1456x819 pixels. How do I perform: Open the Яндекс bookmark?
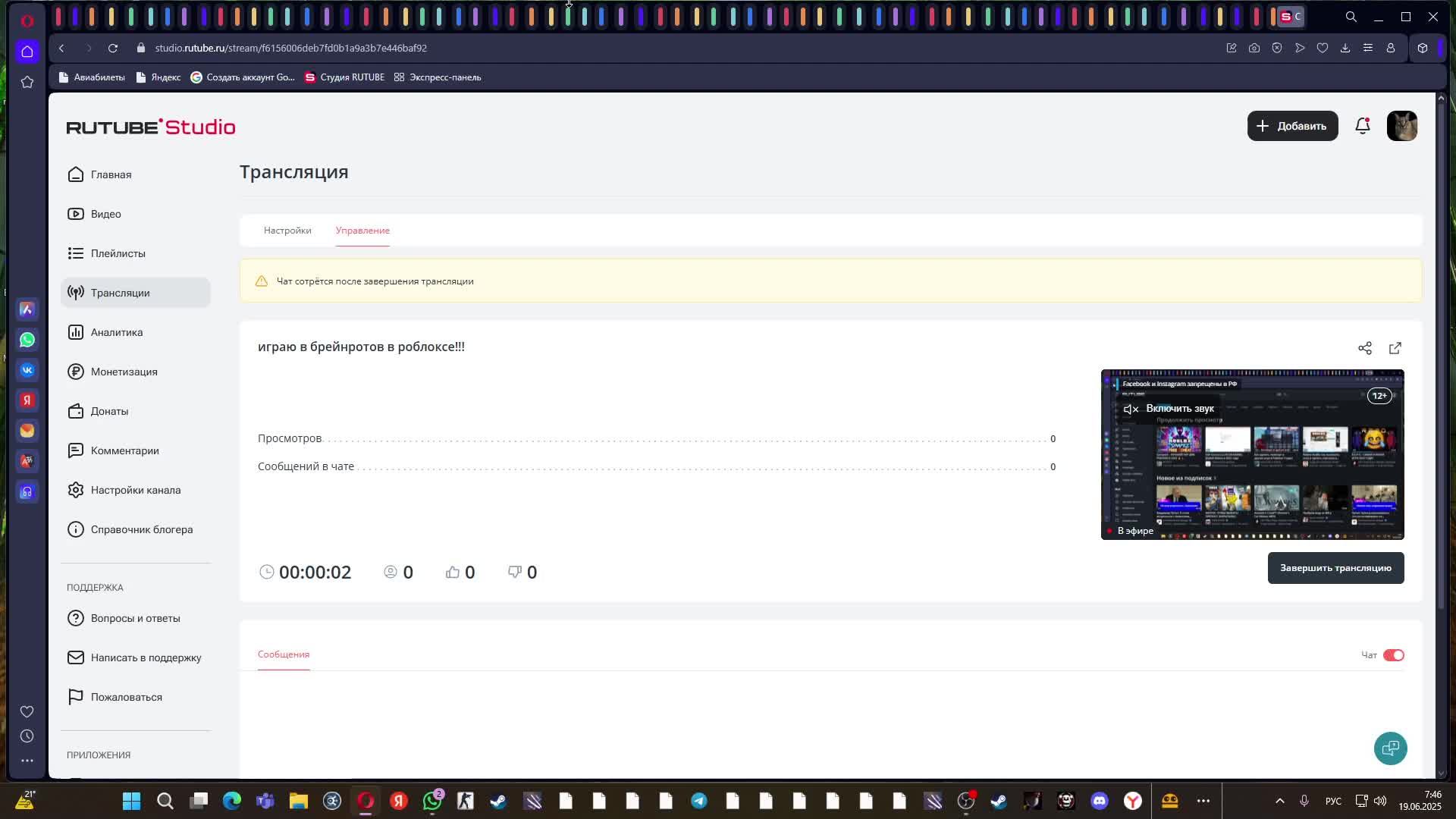click(x=158, y=77)
